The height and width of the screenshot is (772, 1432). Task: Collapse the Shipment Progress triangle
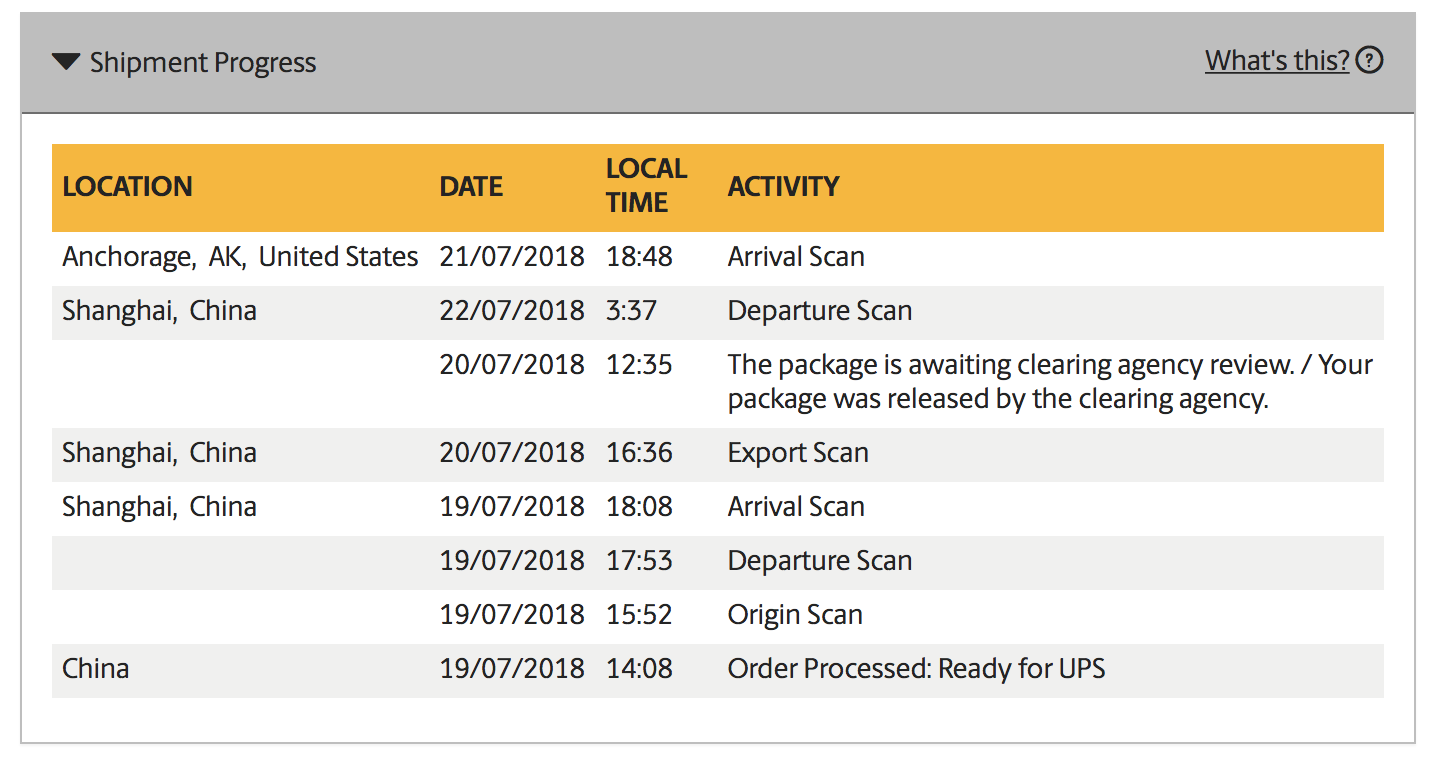click(x=66, y=63)
